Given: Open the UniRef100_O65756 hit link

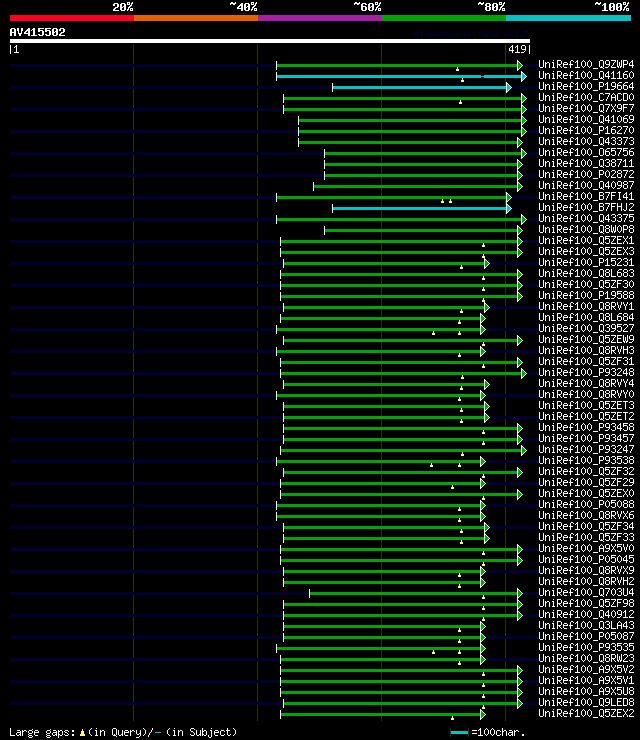Looking at the screenshot, I should [586, 152].
